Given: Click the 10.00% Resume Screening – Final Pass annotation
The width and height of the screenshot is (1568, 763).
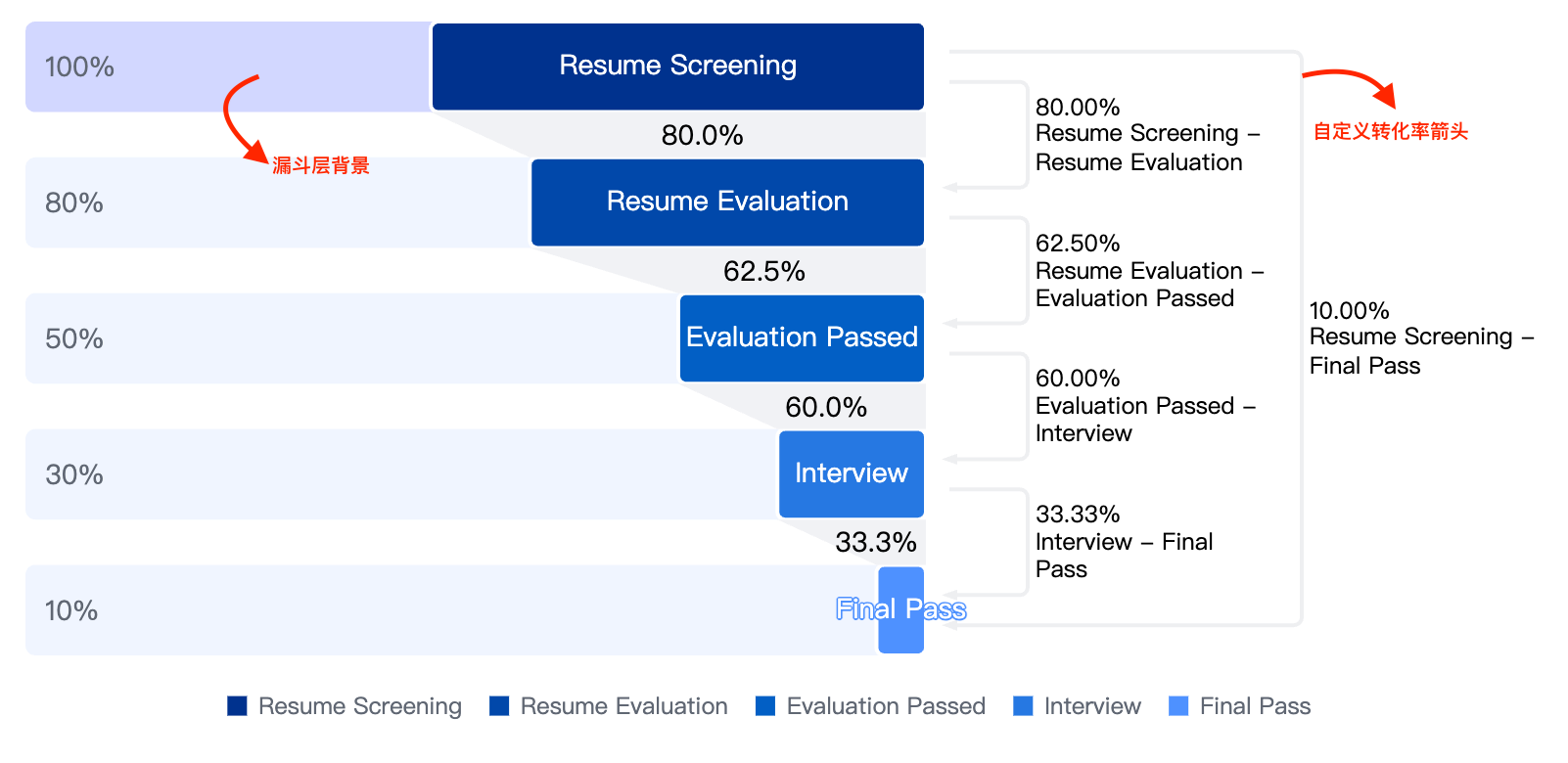Looking at the screenshot, I should tap(1421, 337).
